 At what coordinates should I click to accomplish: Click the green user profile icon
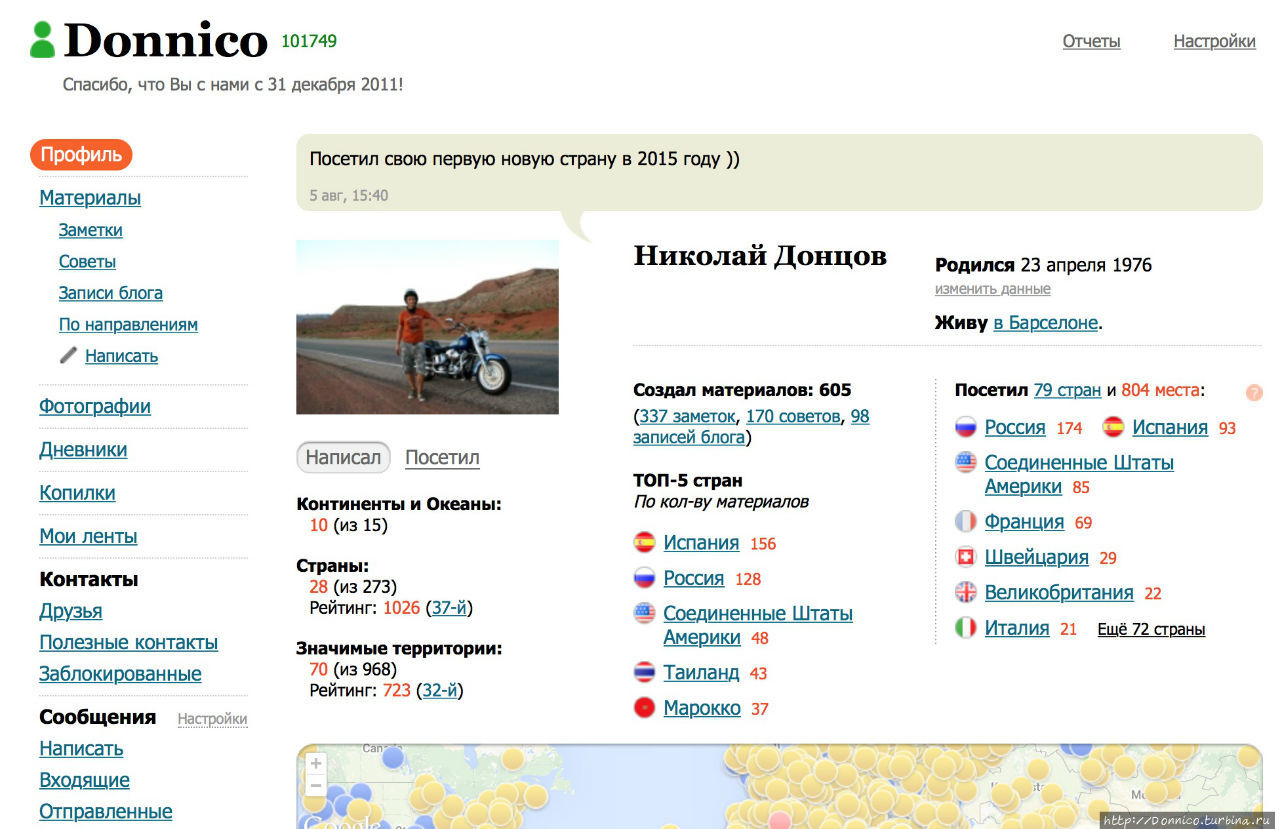(x=42, y=40)
